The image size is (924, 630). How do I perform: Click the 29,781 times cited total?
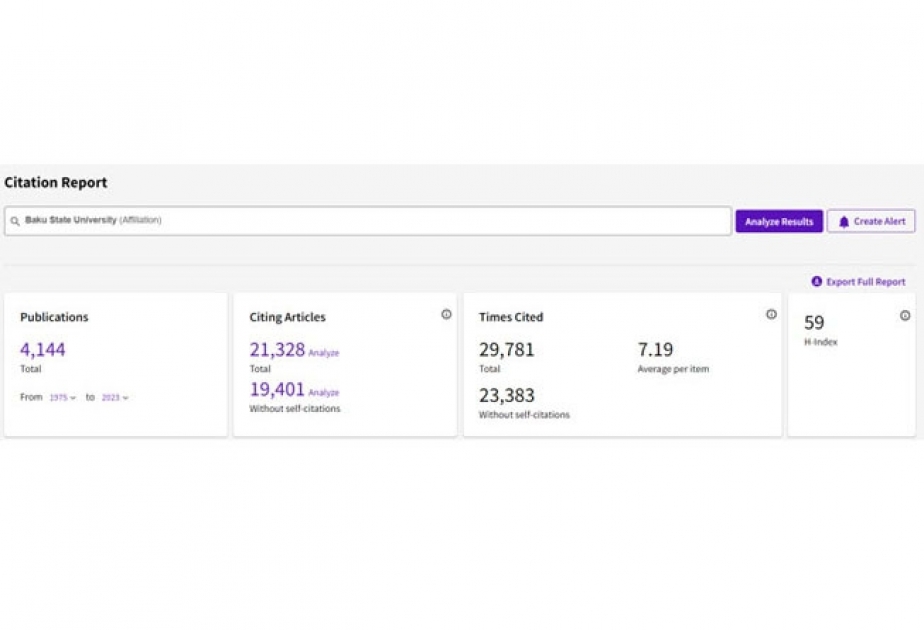coord(506,349)
